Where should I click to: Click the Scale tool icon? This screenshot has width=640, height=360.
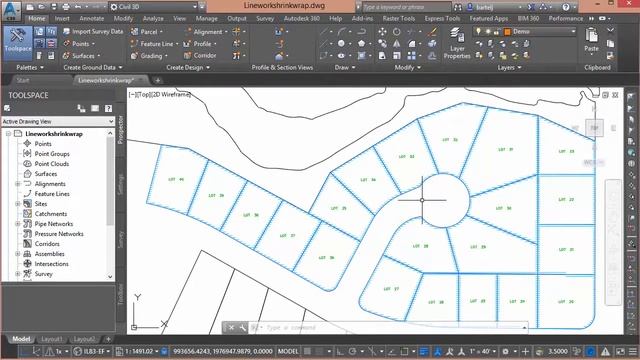(x=397, y=56)
